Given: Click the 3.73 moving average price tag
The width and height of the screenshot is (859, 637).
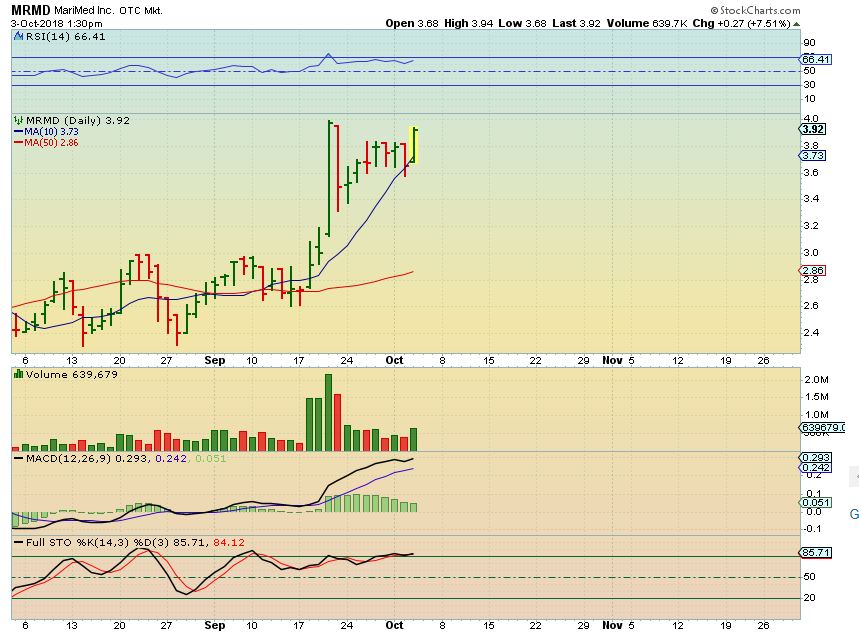Looking at the screenshot, I should [x=813, y=156].
